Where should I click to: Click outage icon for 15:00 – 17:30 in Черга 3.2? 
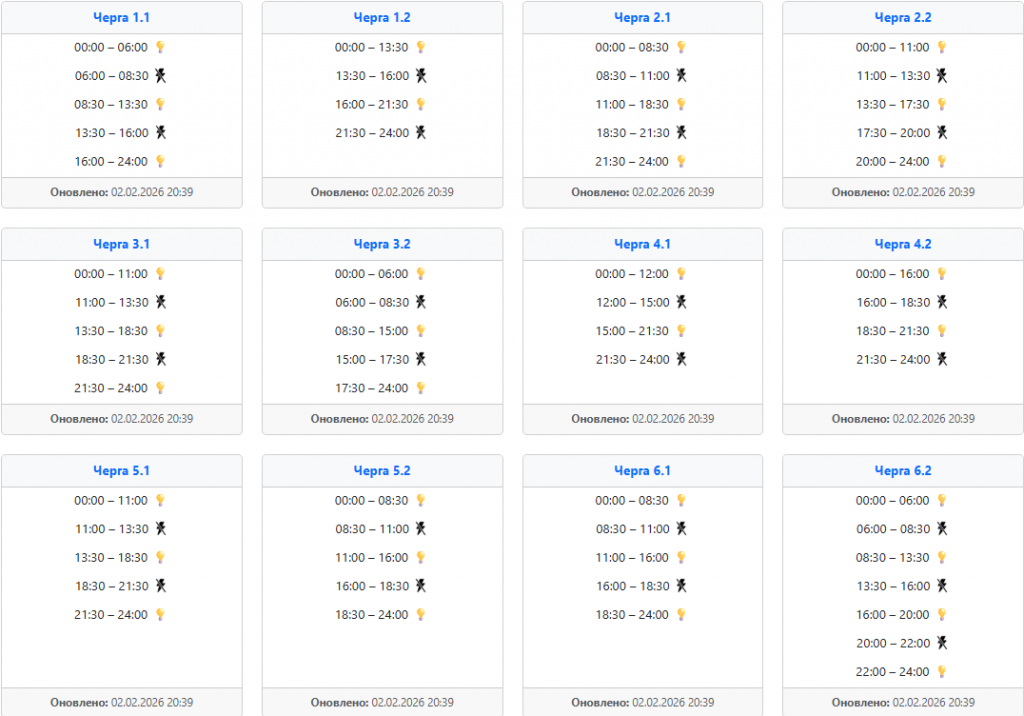tap(421, 359)
